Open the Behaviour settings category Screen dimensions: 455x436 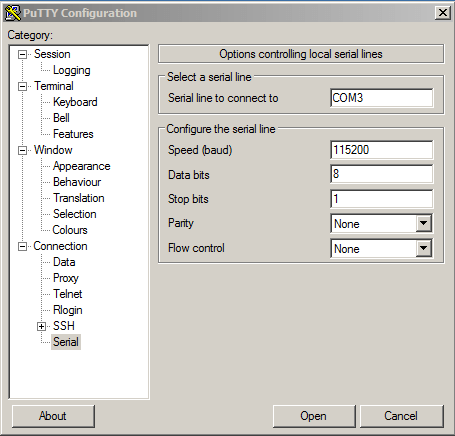click(77, 182)
